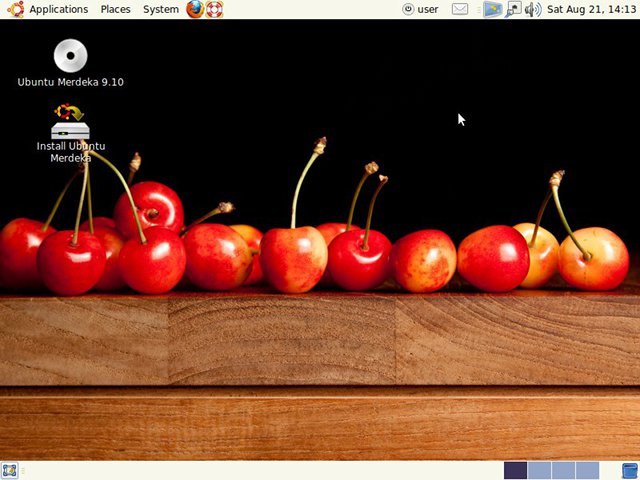Switch to the second workspace

[539, 471]
